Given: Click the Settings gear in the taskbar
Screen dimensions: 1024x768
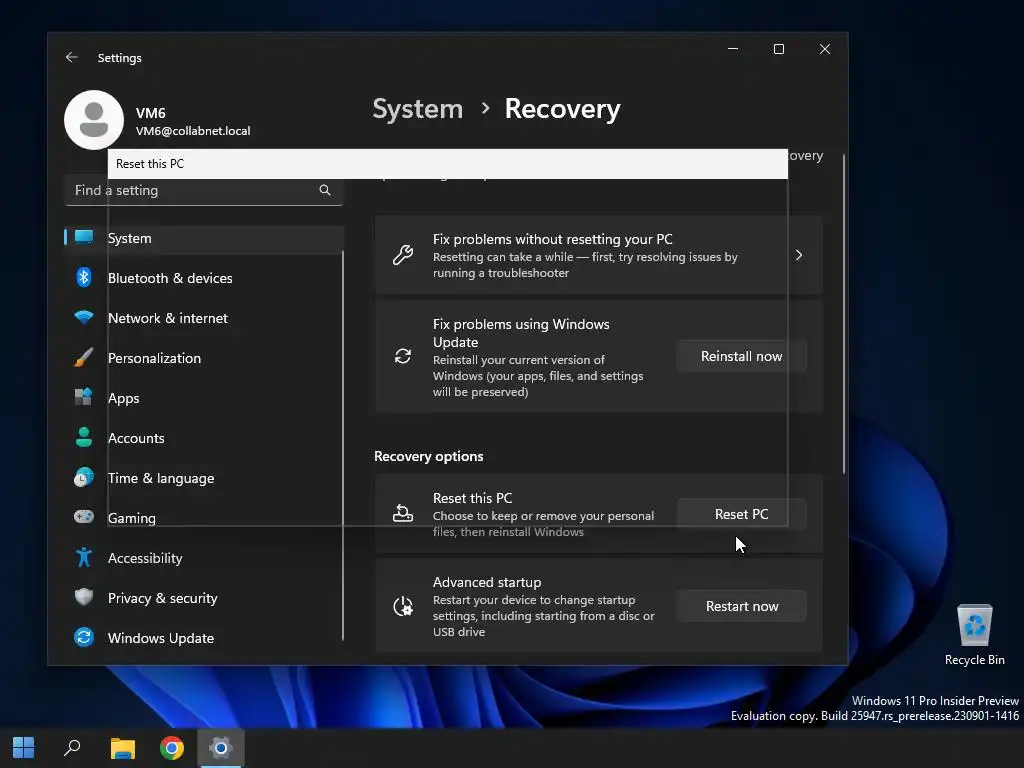Looking at the screenshot, I should pyautogui.click(x=221, y=748).
